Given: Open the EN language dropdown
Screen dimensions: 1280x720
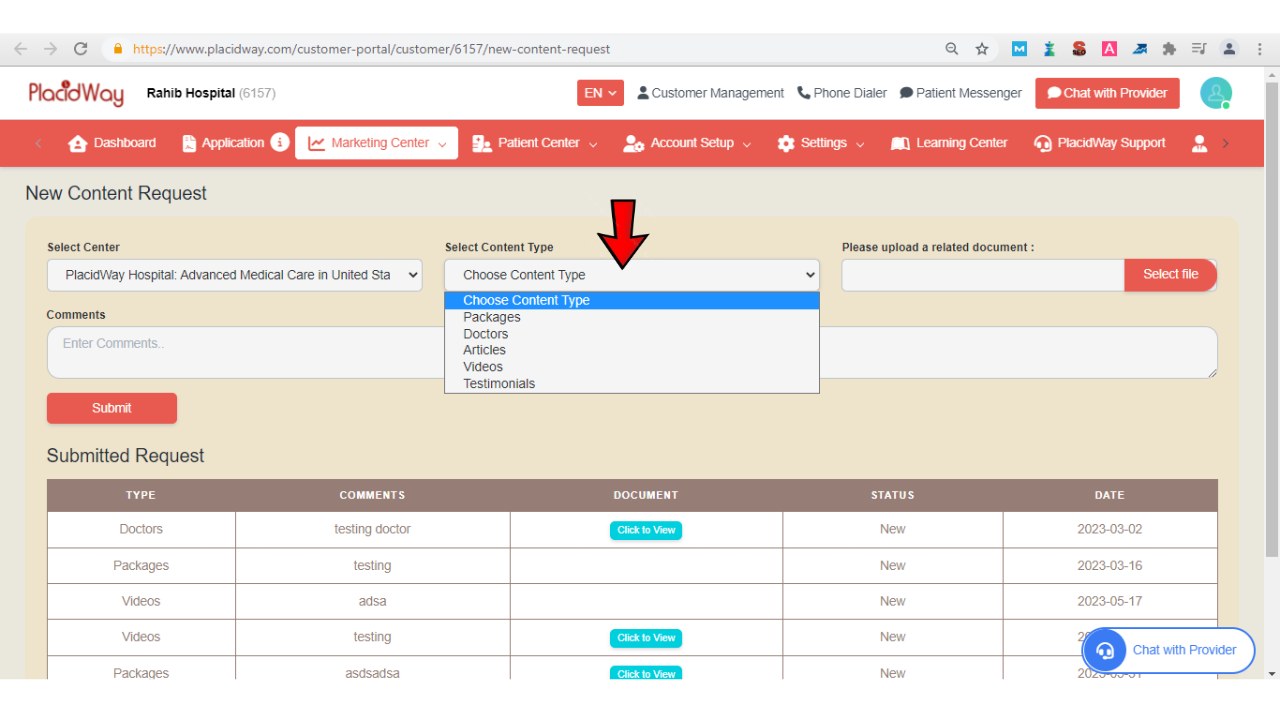Looking at the screenshot, I should coord(599,91).
